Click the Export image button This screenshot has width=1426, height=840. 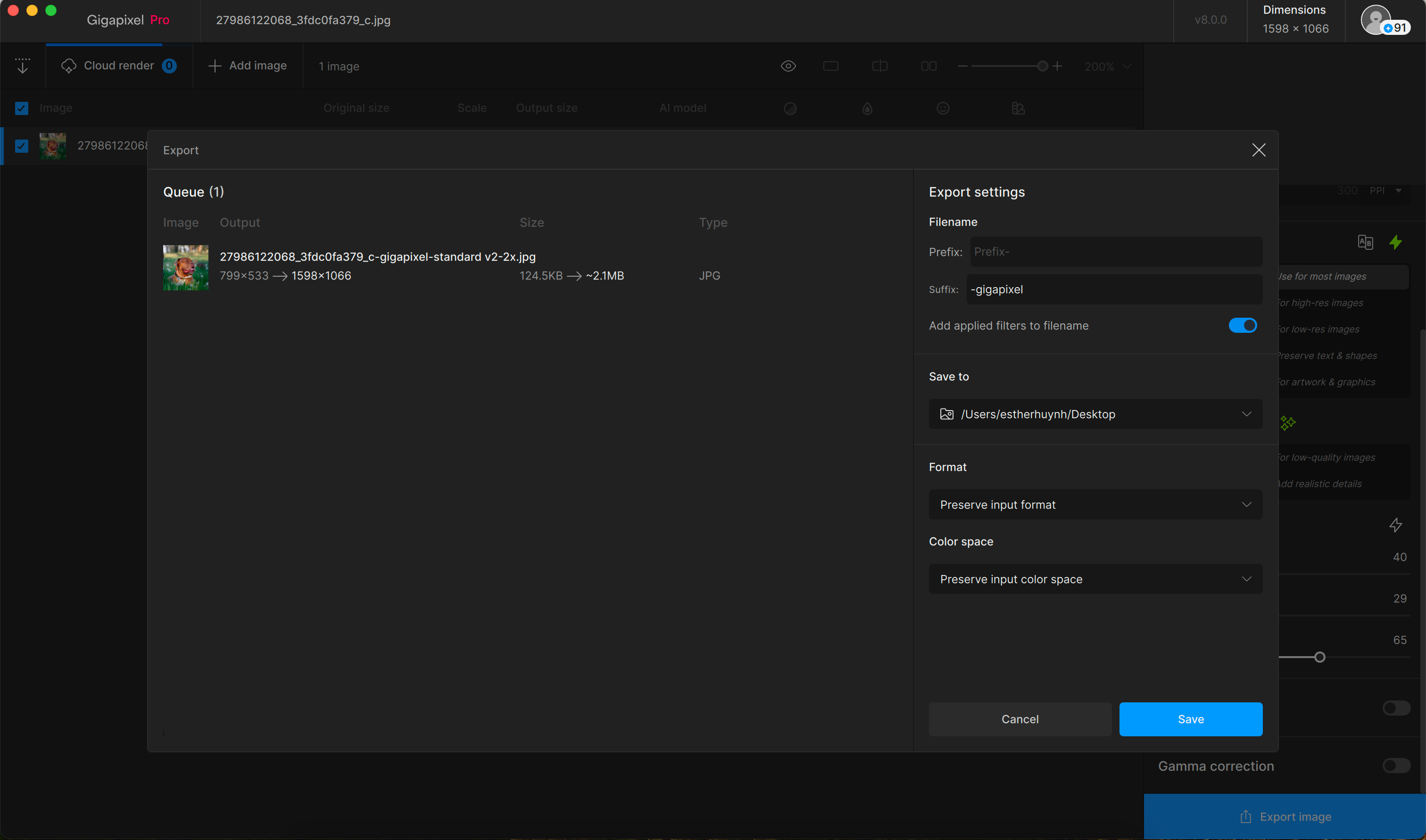click(x=1285, y=816)
